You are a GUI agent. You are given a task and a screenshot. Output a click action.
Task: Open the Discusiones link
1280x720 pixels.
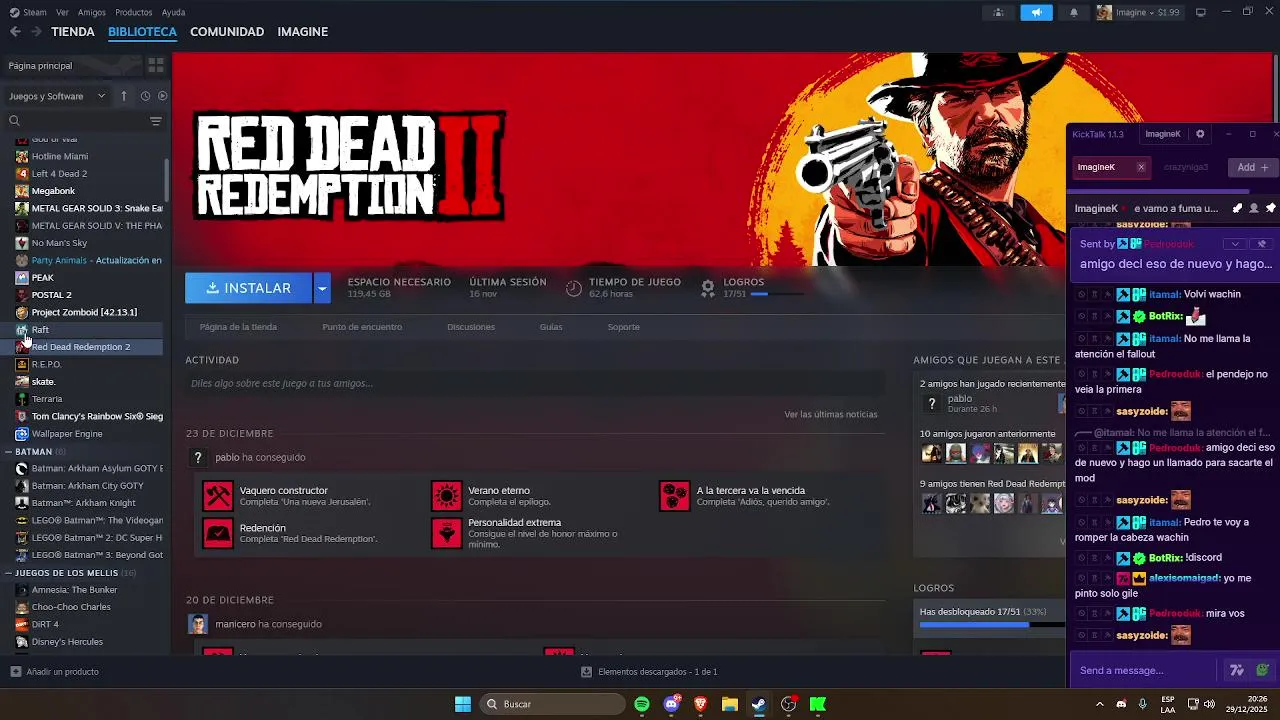point(471,327)
